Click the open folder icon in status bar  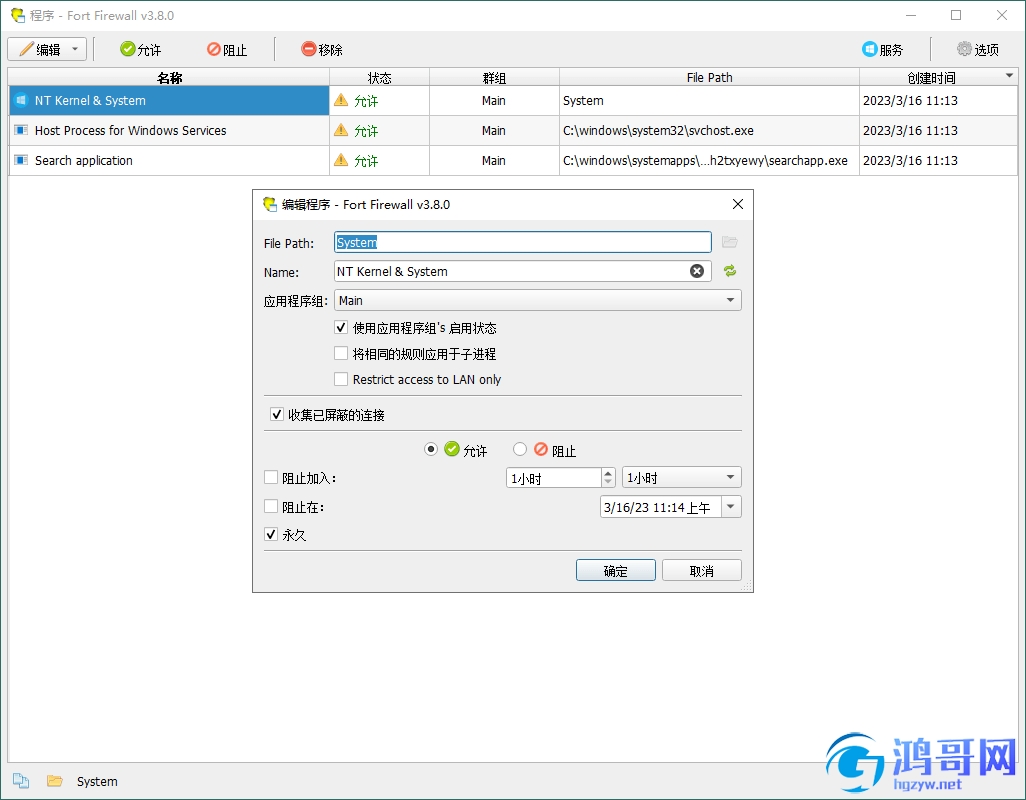(x=54, y=781)
